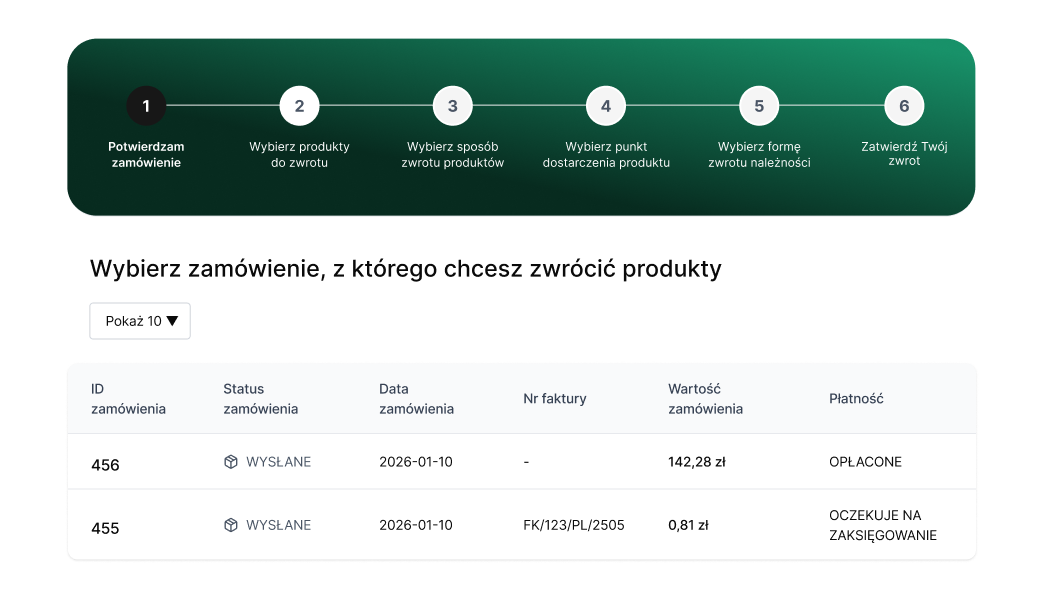Open the "Pokaż 10" rows dropdown

click(x=140, y=321)
